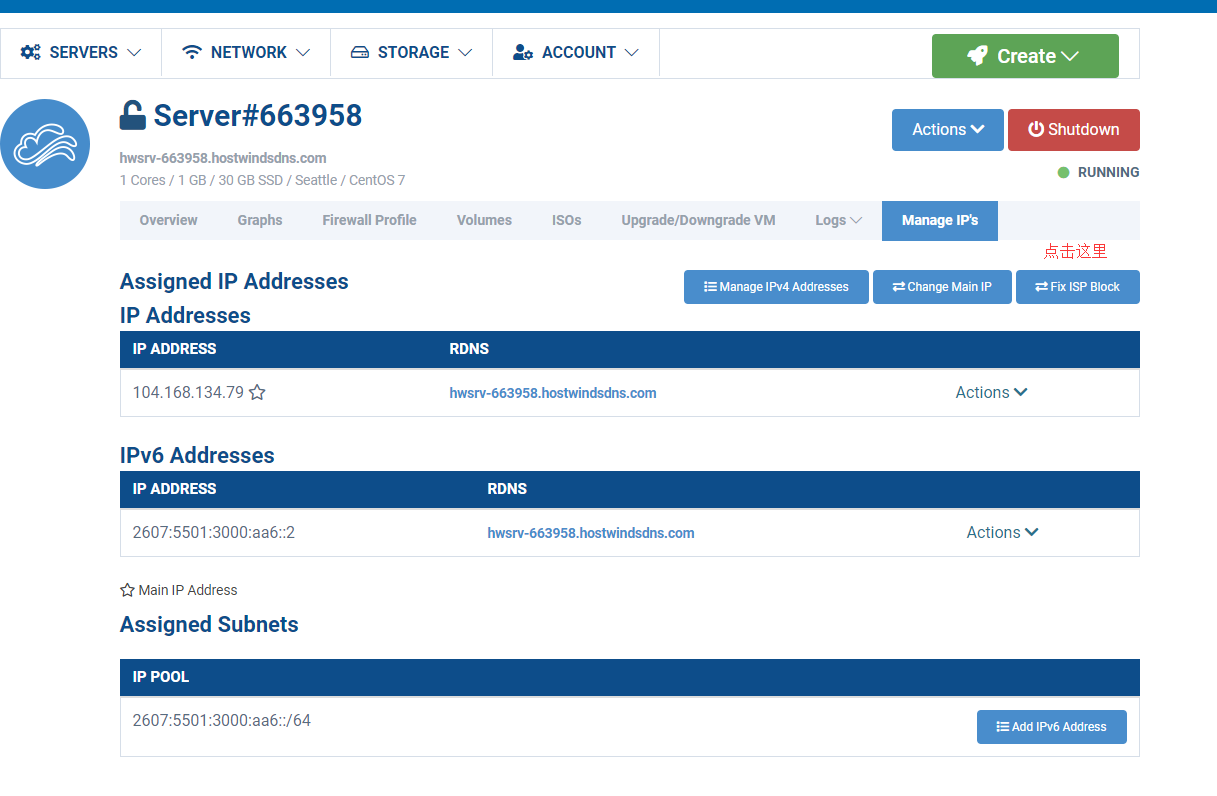
Task: Click the Add IPv6 Address button
Action: 1051,727
